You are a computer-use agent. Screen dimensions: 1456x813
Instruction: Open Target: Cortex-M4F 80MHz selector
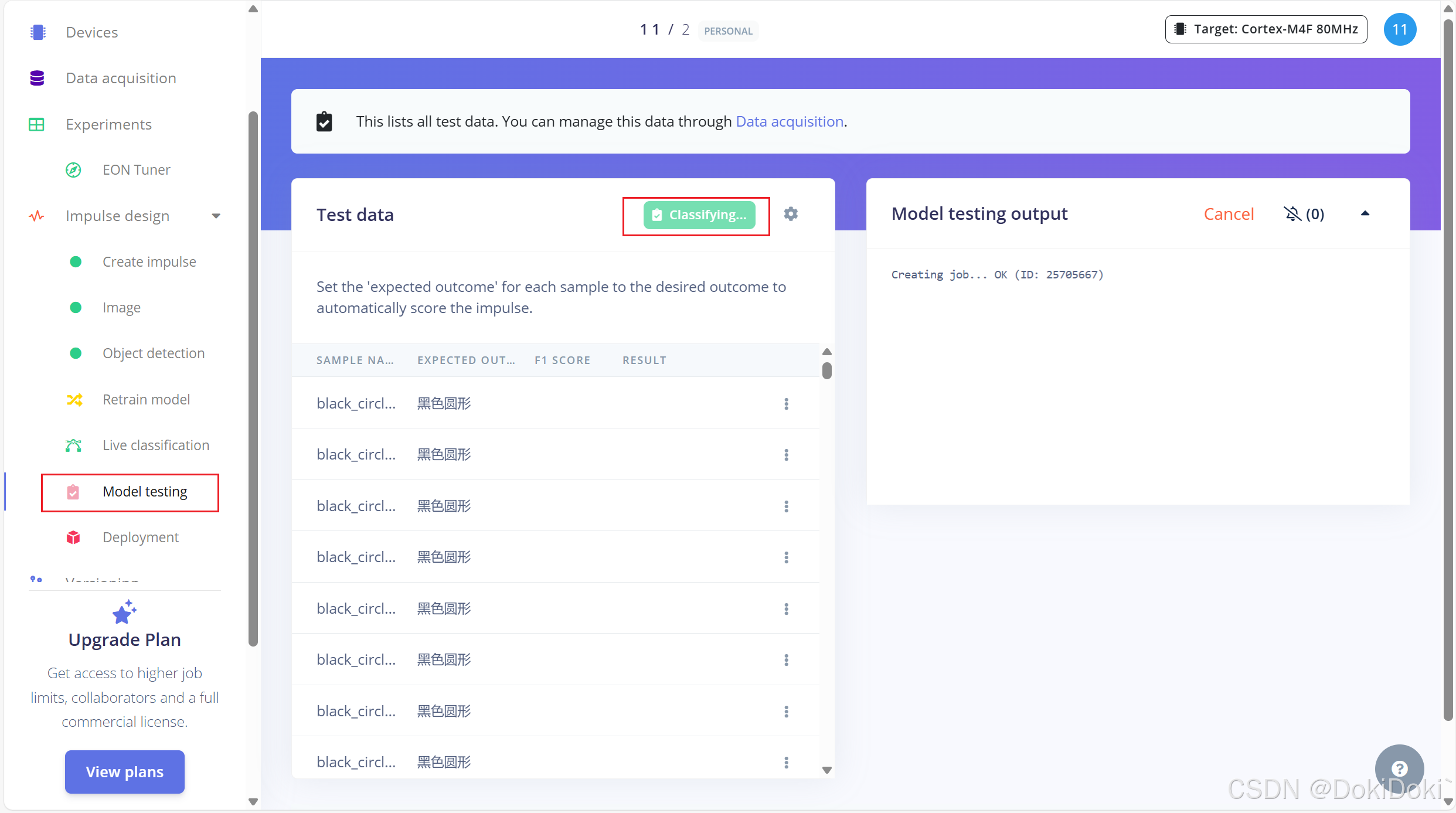tap(1266, 29)
